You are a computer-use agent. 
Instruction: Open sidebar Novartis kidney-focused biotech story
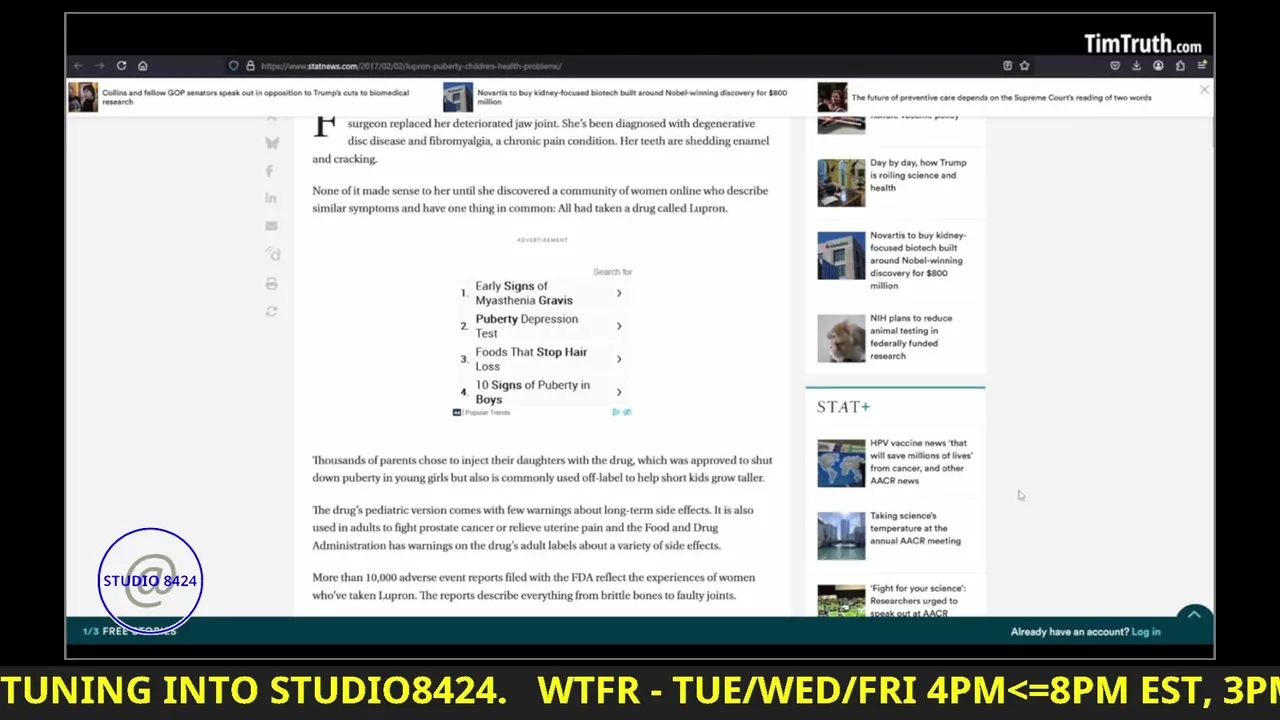pyautogui.click(x=916, y=260)
